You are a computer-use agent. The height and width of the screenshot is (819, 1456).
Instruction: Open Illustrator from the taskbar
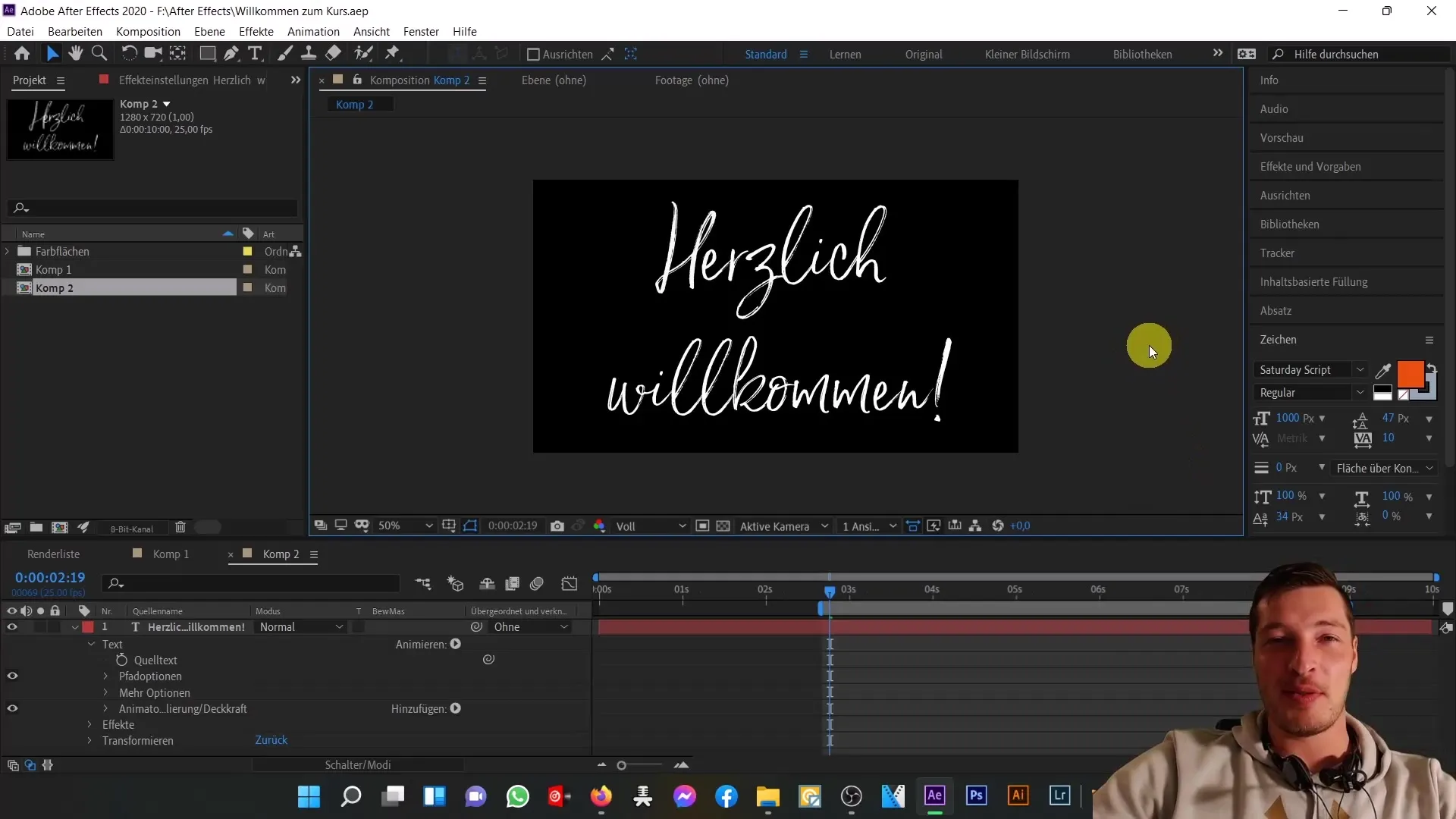point(1018,795)
